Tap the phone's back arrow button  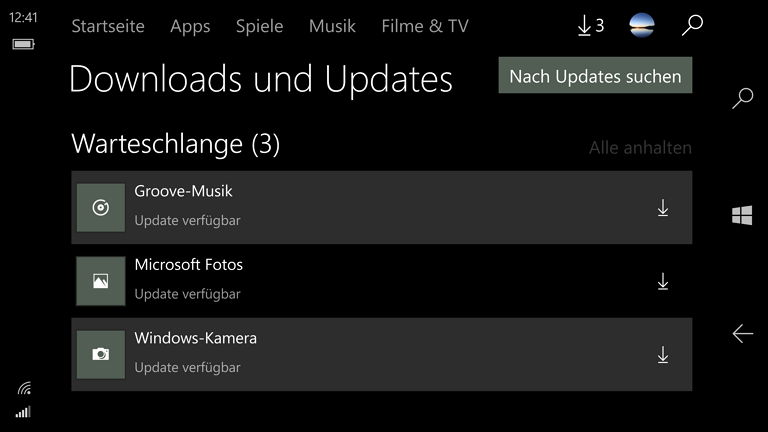(x=743, y=334)
